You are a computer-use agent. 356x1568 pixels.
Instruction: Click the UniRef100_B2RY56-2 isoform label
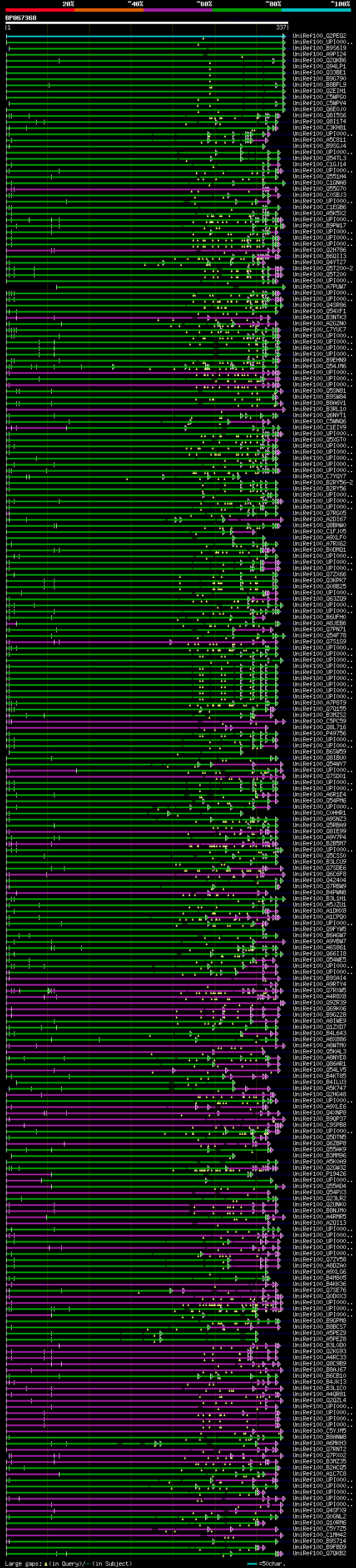pos(323,483)
